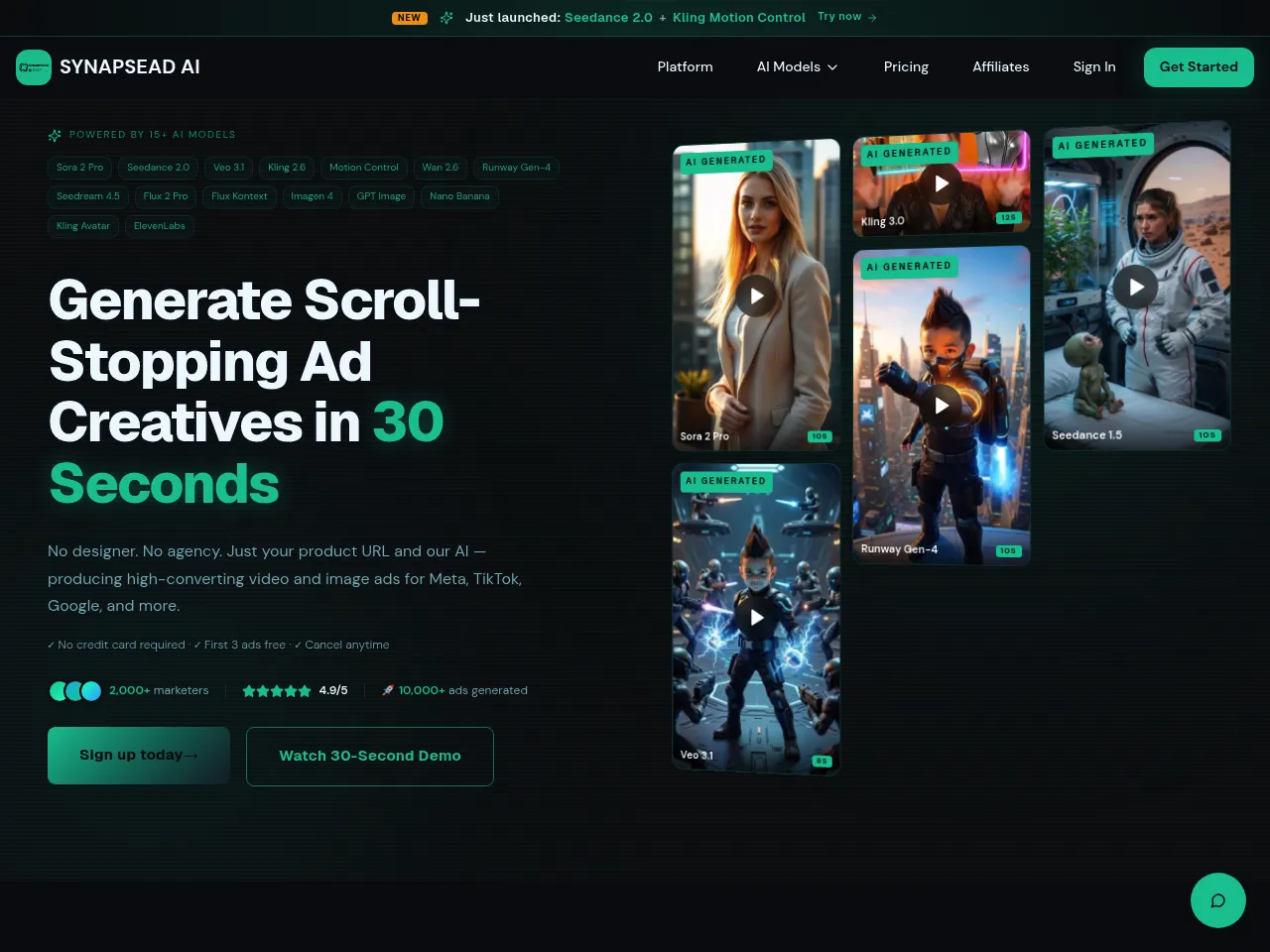Click the '4.9/5' rating text
The height and width of the screenshot is (952, 1270).
tap(333, 691)
